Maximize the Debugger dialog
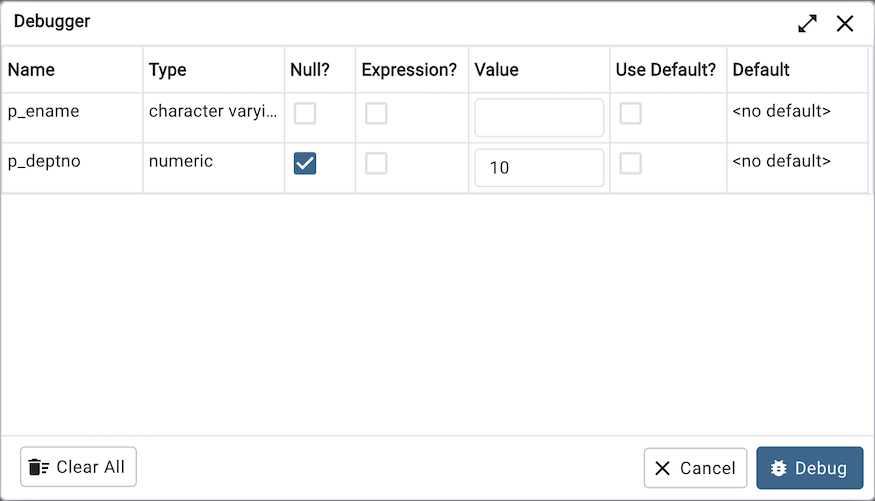Viewport: 875px width, 501px height. tap(807, 23)
